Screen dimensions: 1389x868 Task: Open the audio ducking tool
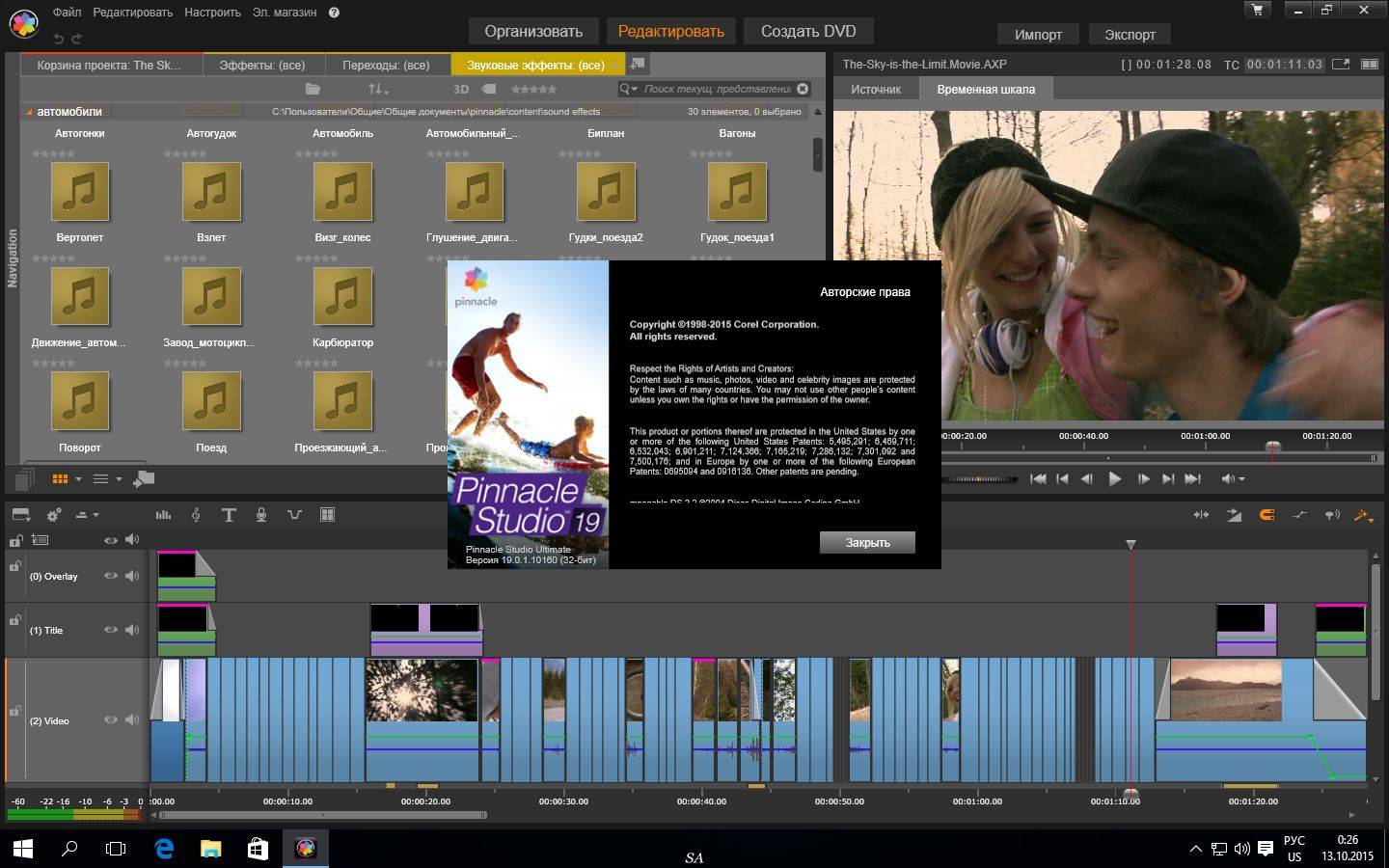pos(294,515)
